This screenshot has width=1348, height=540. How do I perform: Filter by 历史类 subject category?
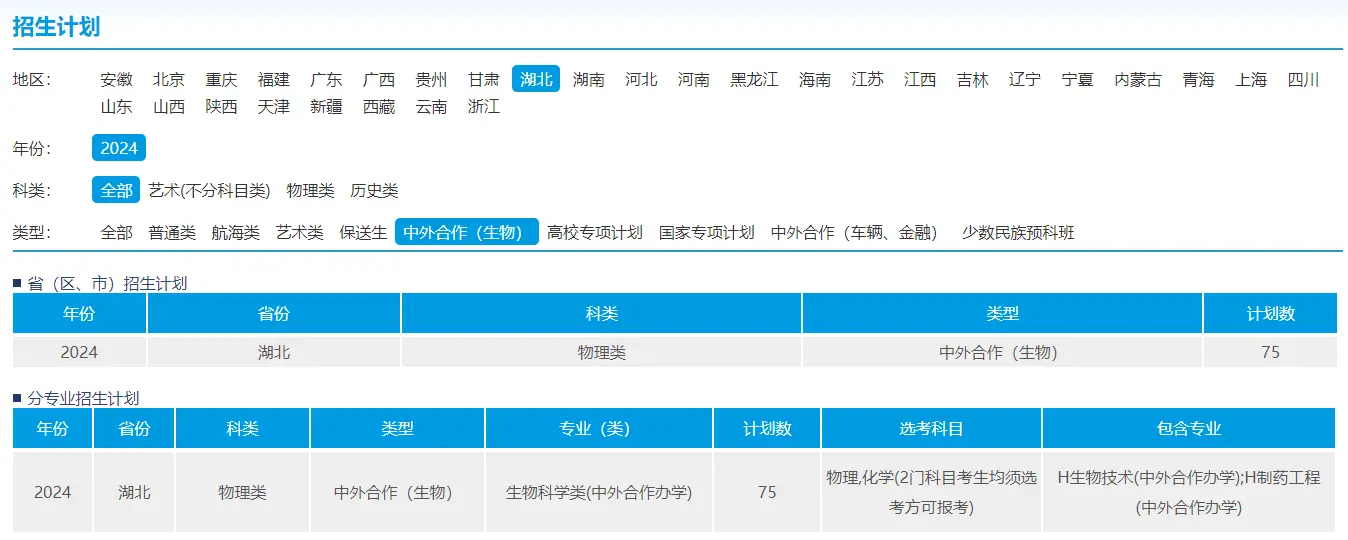[374, 190]
